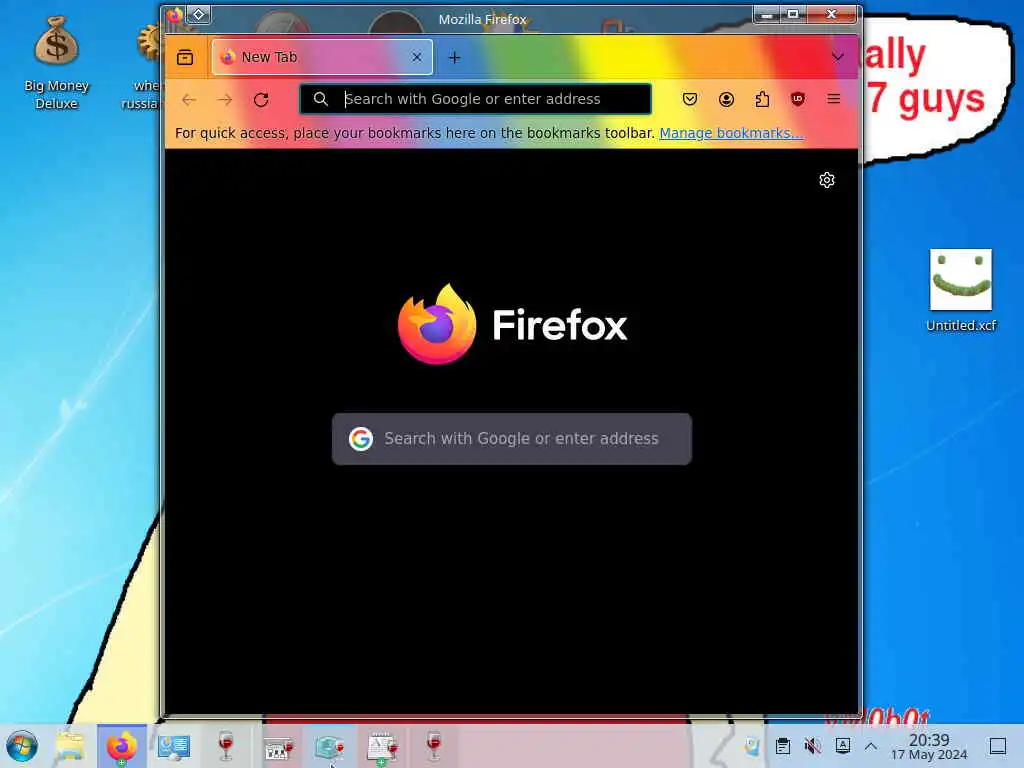The image size is (1024, 768).
Task: Open the clipboard tray icon
Action: (x=782, y=746)
